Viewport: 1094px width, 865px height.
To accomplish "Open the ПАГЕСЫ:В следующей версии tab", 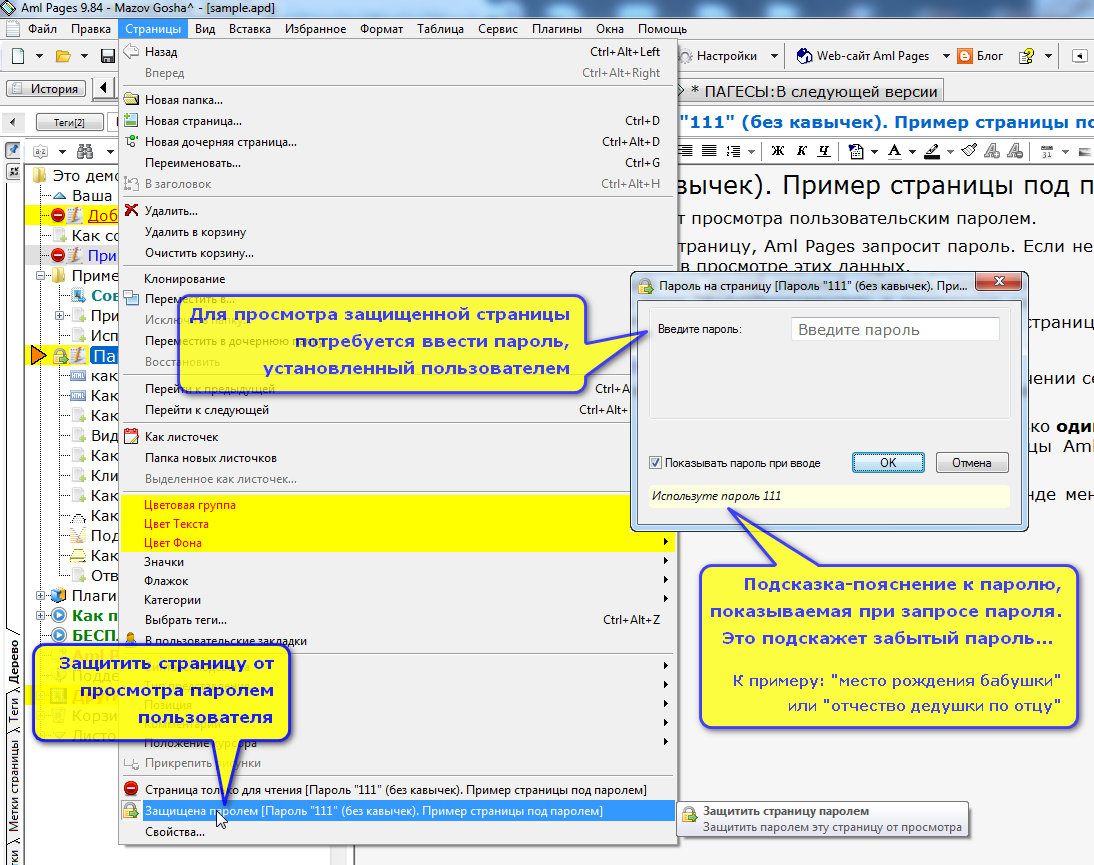I will [813, 91].
